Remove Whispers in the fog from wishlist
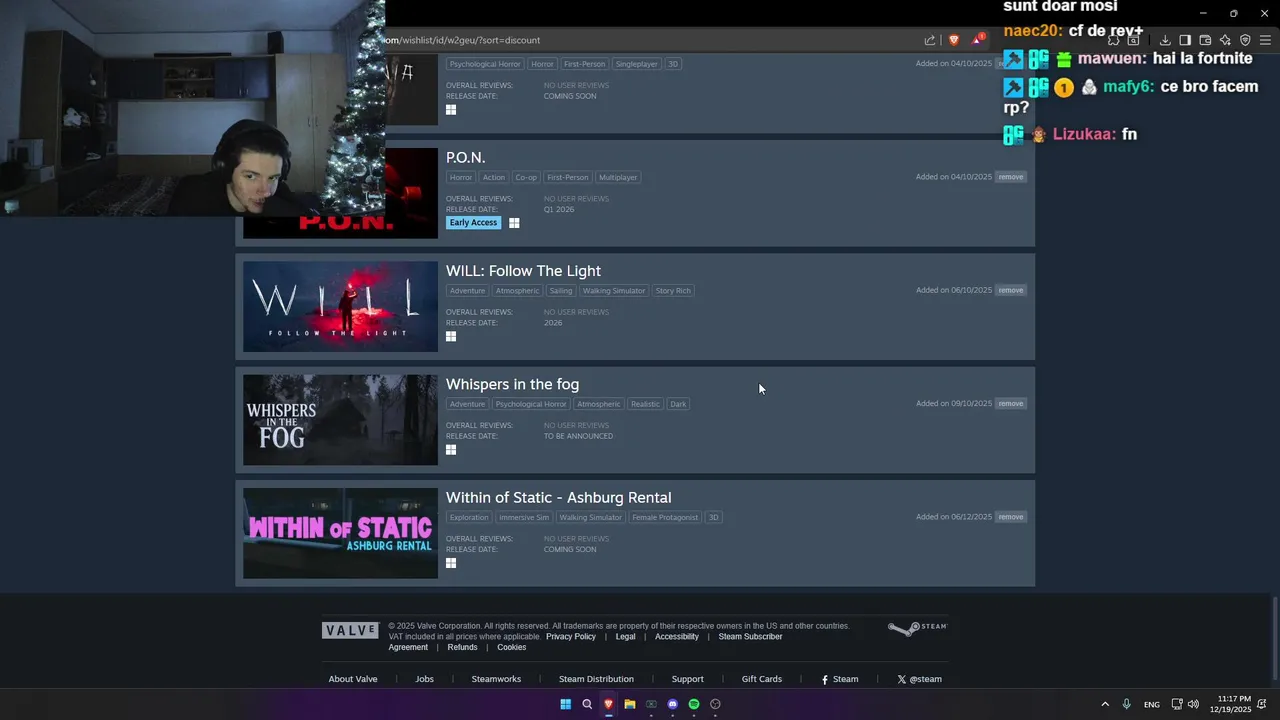 pyautogui.click(x=1010, y=404)
